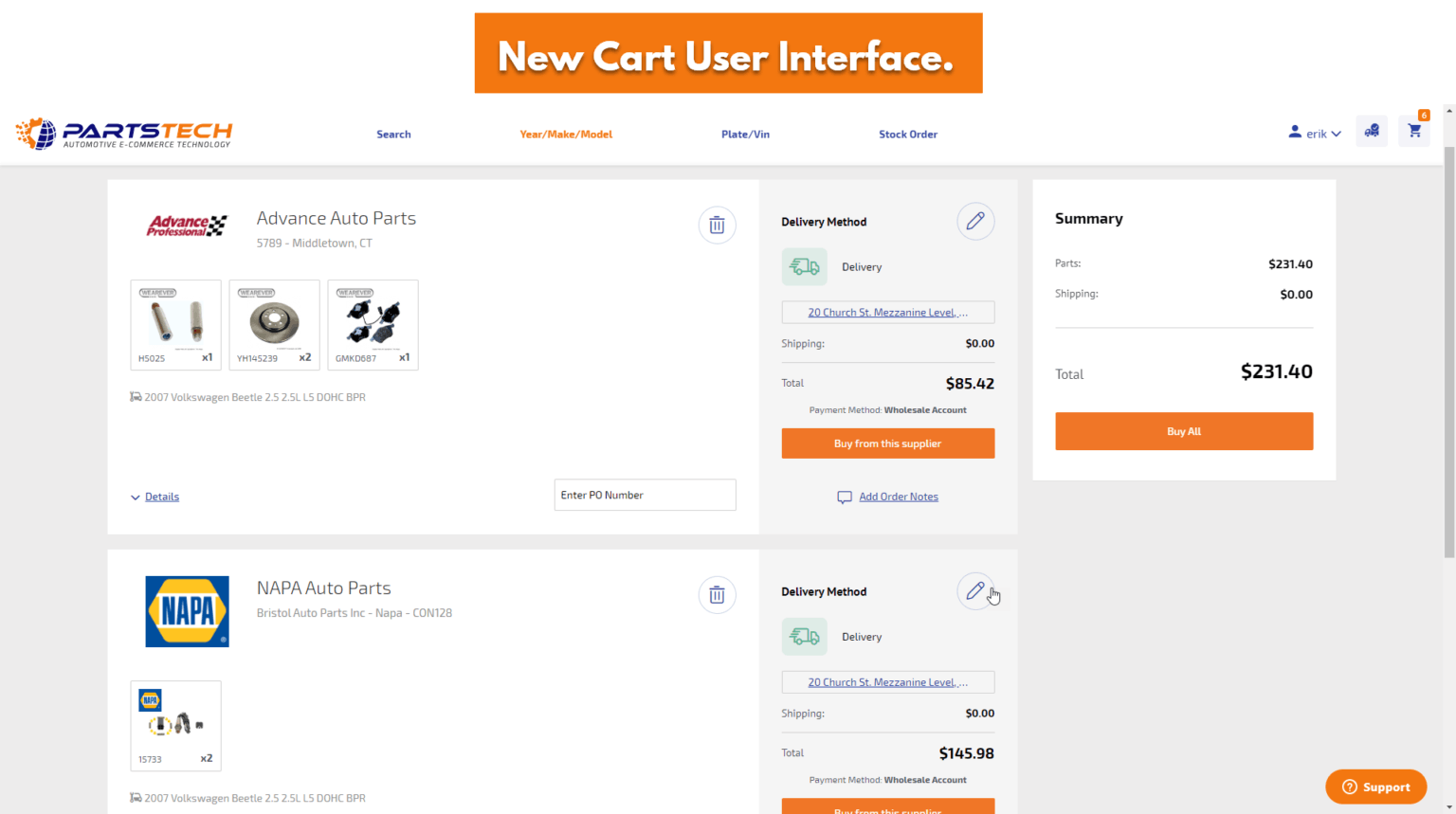Open NAPA part 15733 thumbnail
This screenshot has width=1456, height=814.
(175, 726)
